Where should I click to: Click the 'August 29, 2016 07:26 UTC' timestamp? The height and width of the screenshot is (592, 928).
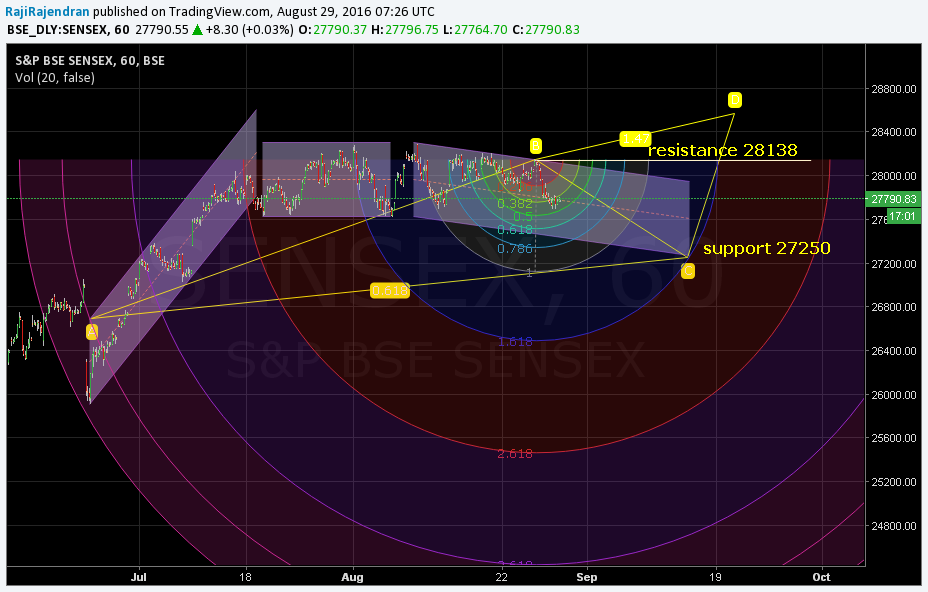pos(356,11)
